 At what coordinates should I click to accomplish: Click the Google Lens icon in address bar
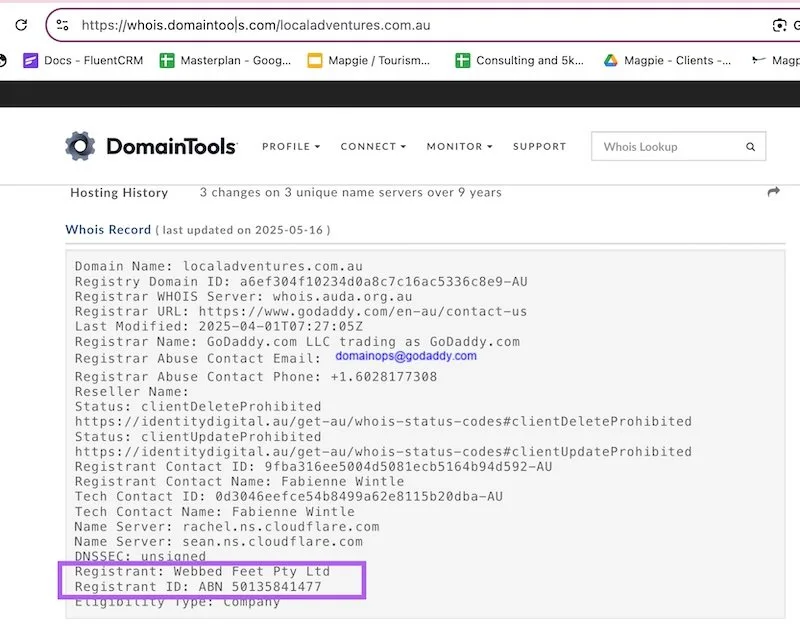coord(779,25)
